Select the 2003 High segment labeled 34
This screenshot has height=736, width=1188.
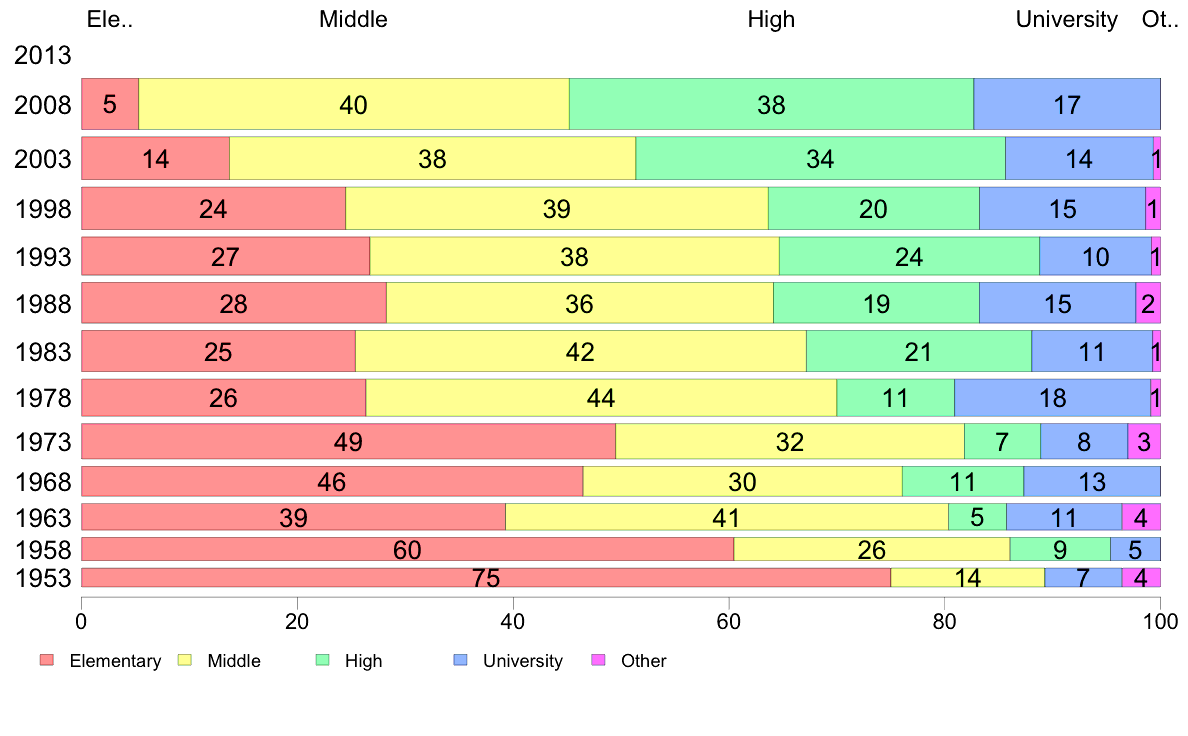click(821, 158)
